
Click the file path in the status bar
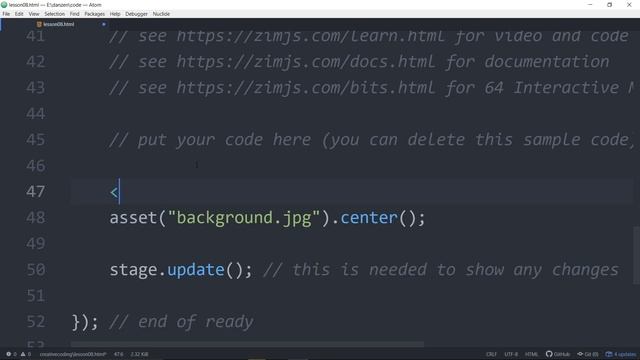coord(73,354)
